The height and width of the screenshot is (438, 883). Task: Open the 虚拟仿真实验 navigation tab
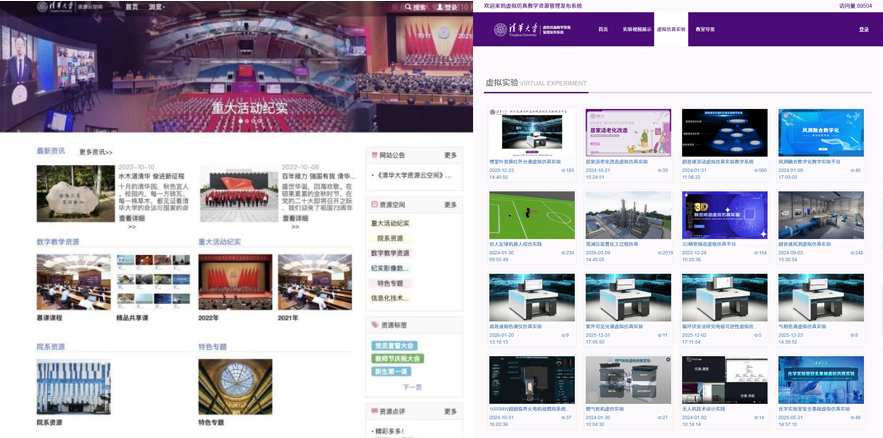(x=671, y=30)
